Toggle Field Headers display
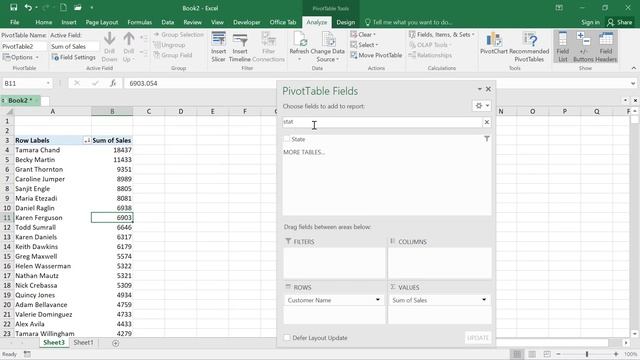The height and width of the screenshot is (360, 640). (606, 47)
